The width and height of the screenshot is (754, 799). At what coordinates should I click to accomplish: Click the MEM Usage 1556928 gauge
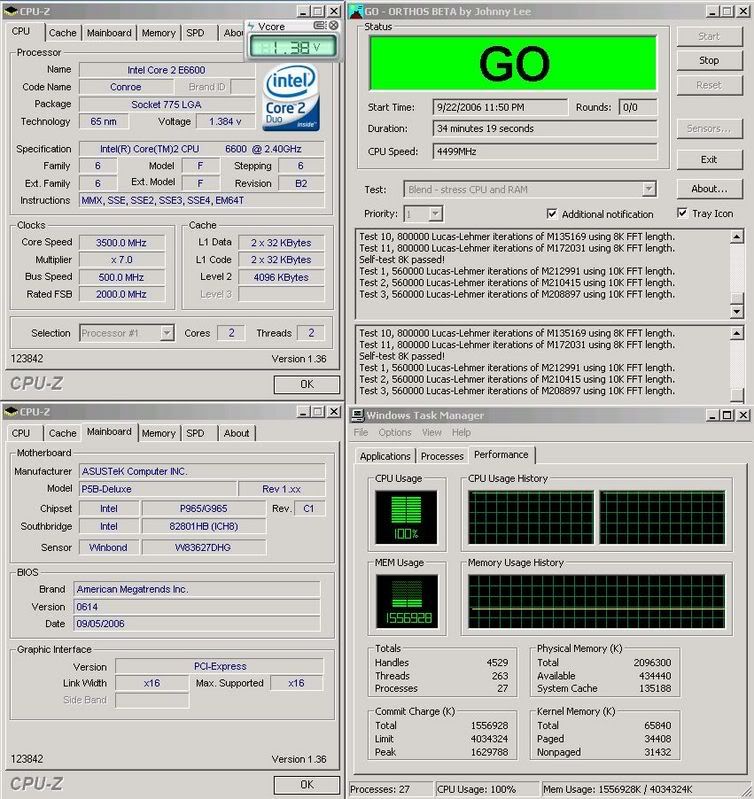pos(407,601)
